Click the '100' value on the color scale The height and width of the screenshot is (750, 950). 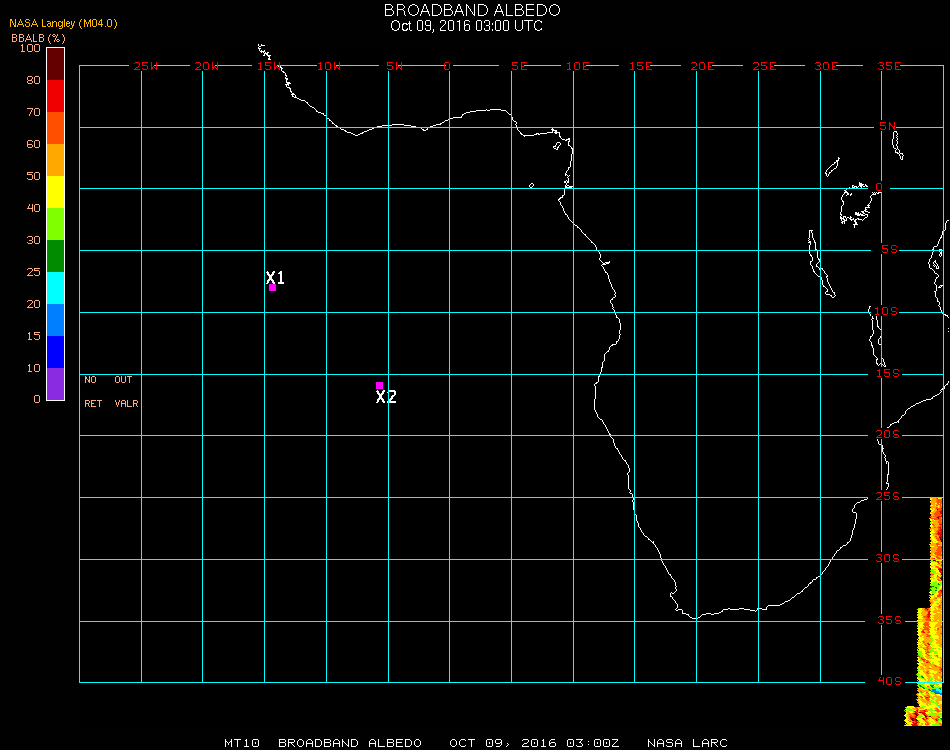click(x=30, y=48)
